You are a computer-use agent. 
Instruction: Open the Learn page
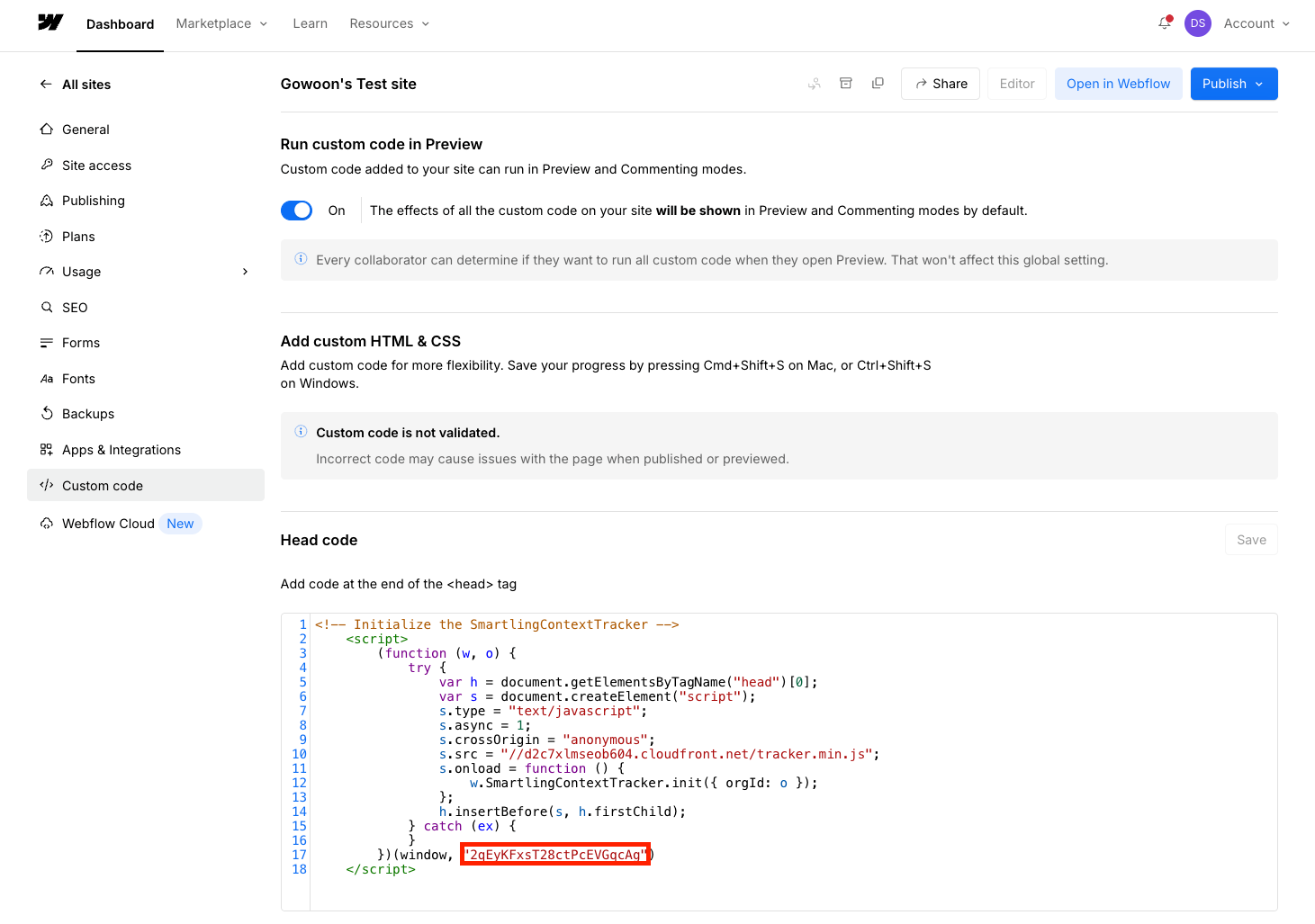(x=310, y=23)
